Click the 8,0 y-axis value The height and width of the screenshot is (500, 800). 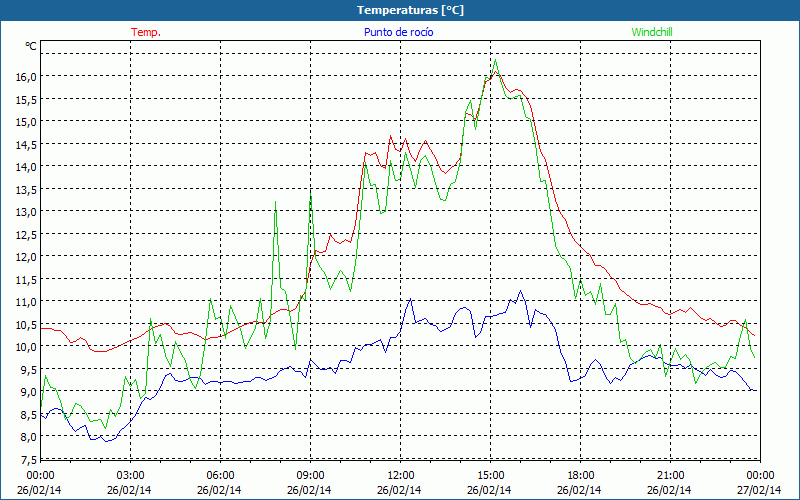coord(29,436)
